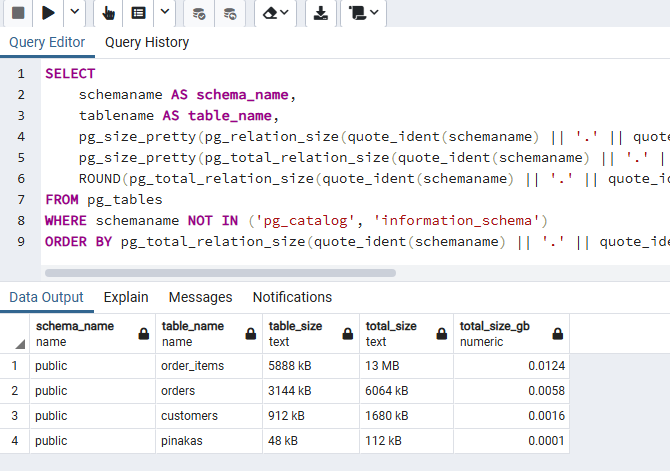Open the Notifications tab

tap(292, 297)
